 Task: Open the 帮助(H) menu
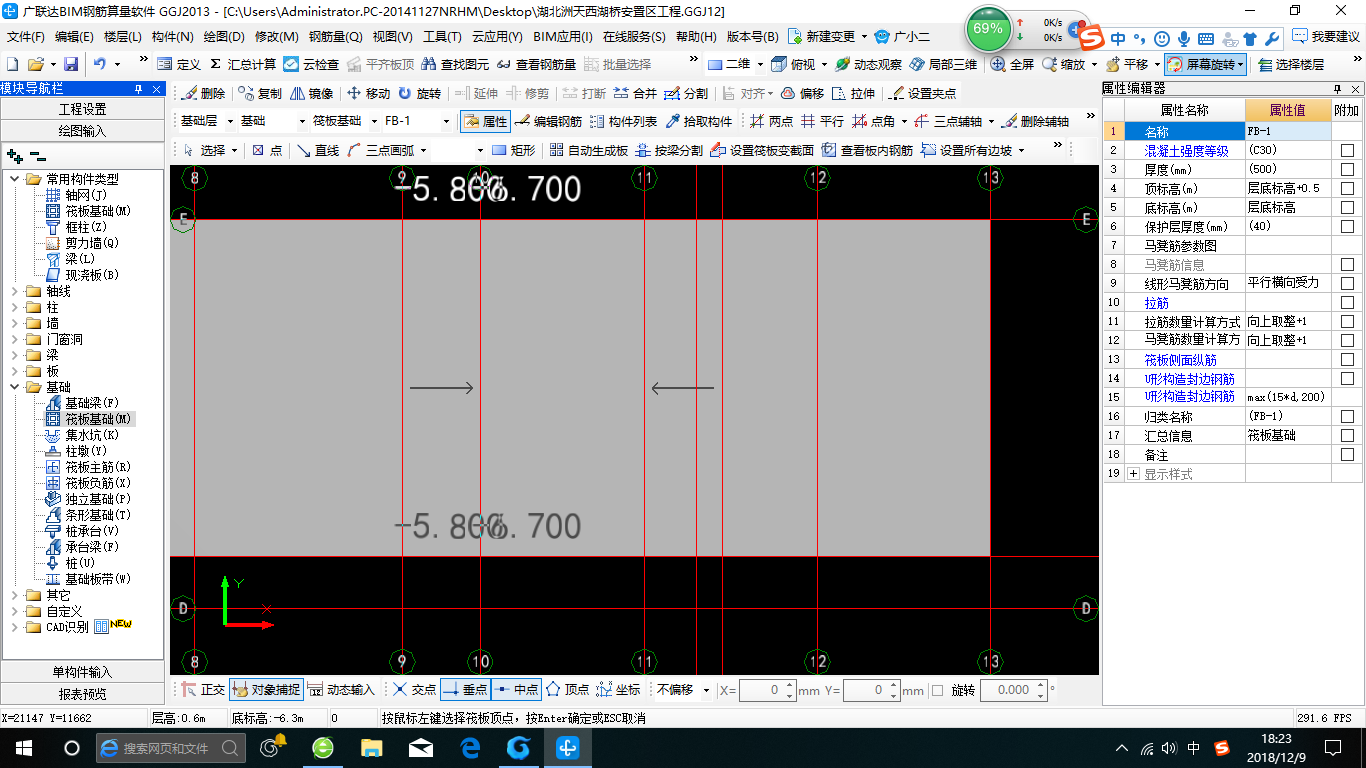pyautogui.click(x=696, y=37)
